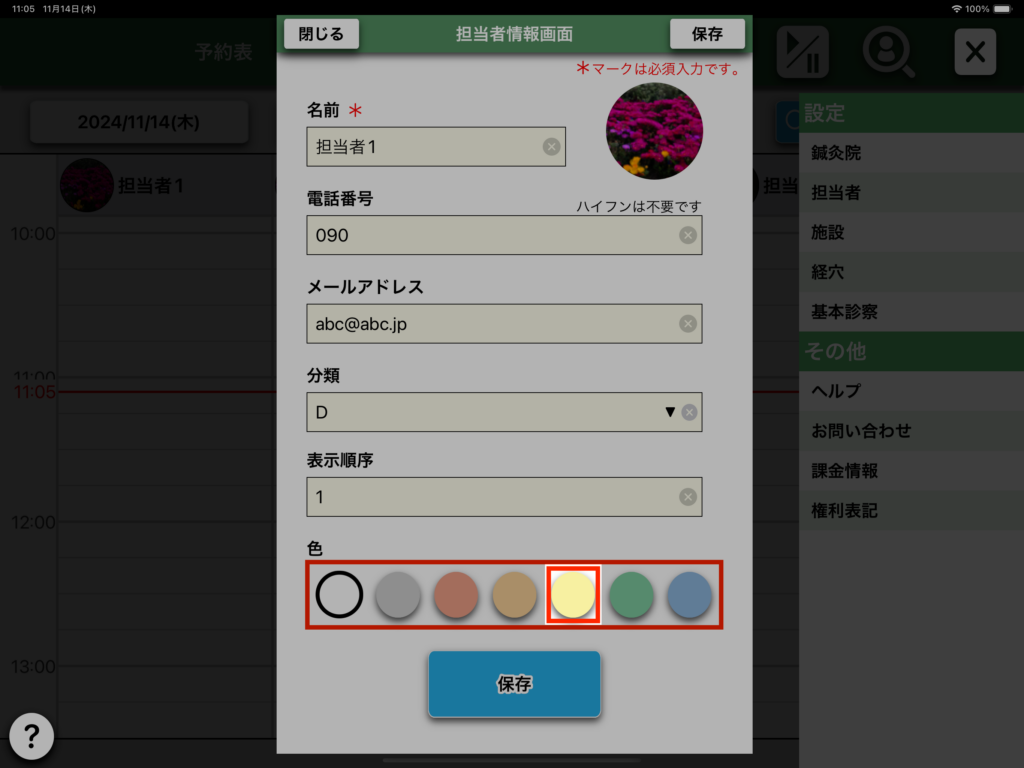Tap the blue 保存 button
This screenshot has height=768, width=1024.
[514, 684]
